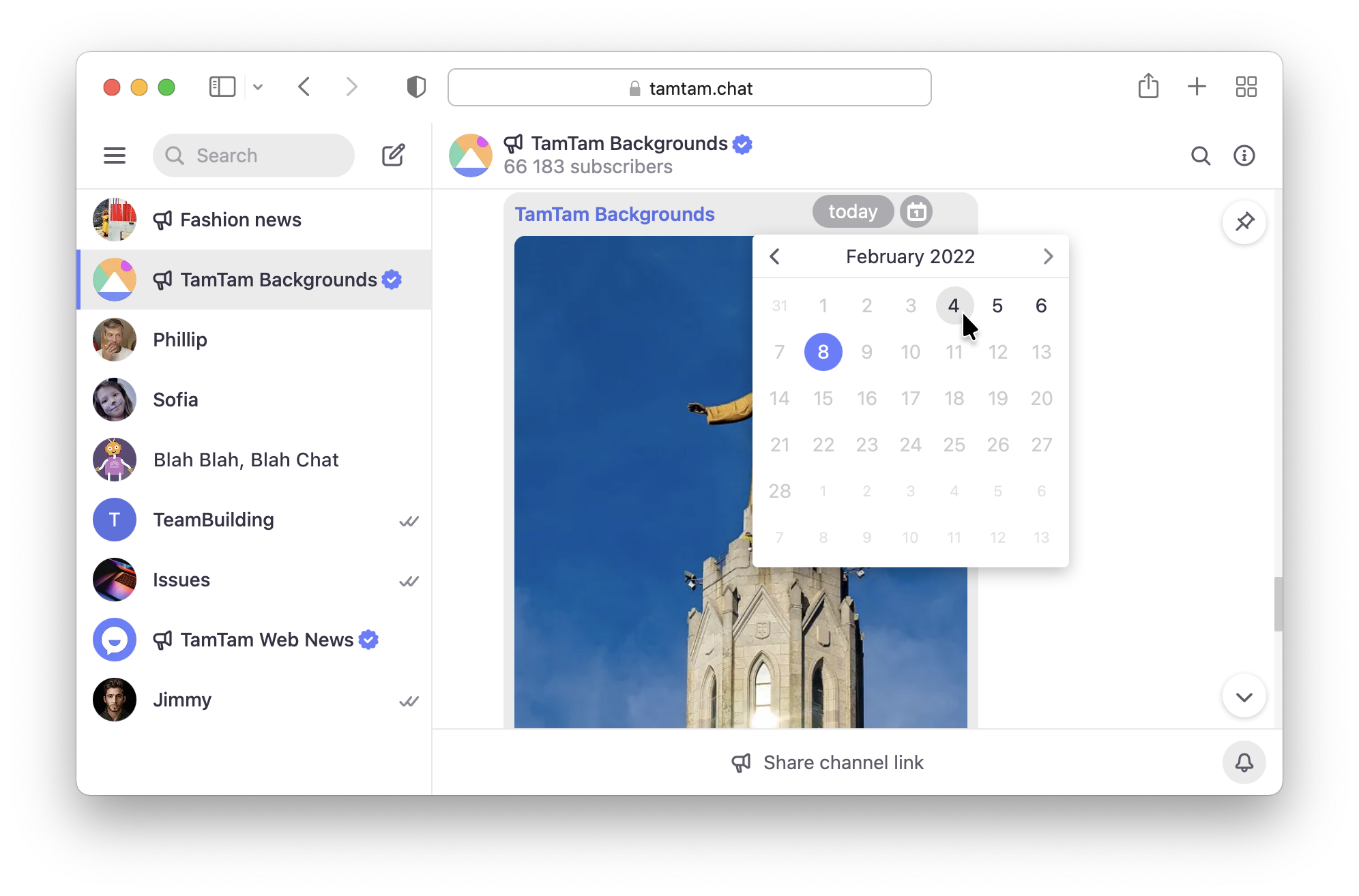Click Share channel link
The image size is (1359, 896).
click(x=827, y=762)
